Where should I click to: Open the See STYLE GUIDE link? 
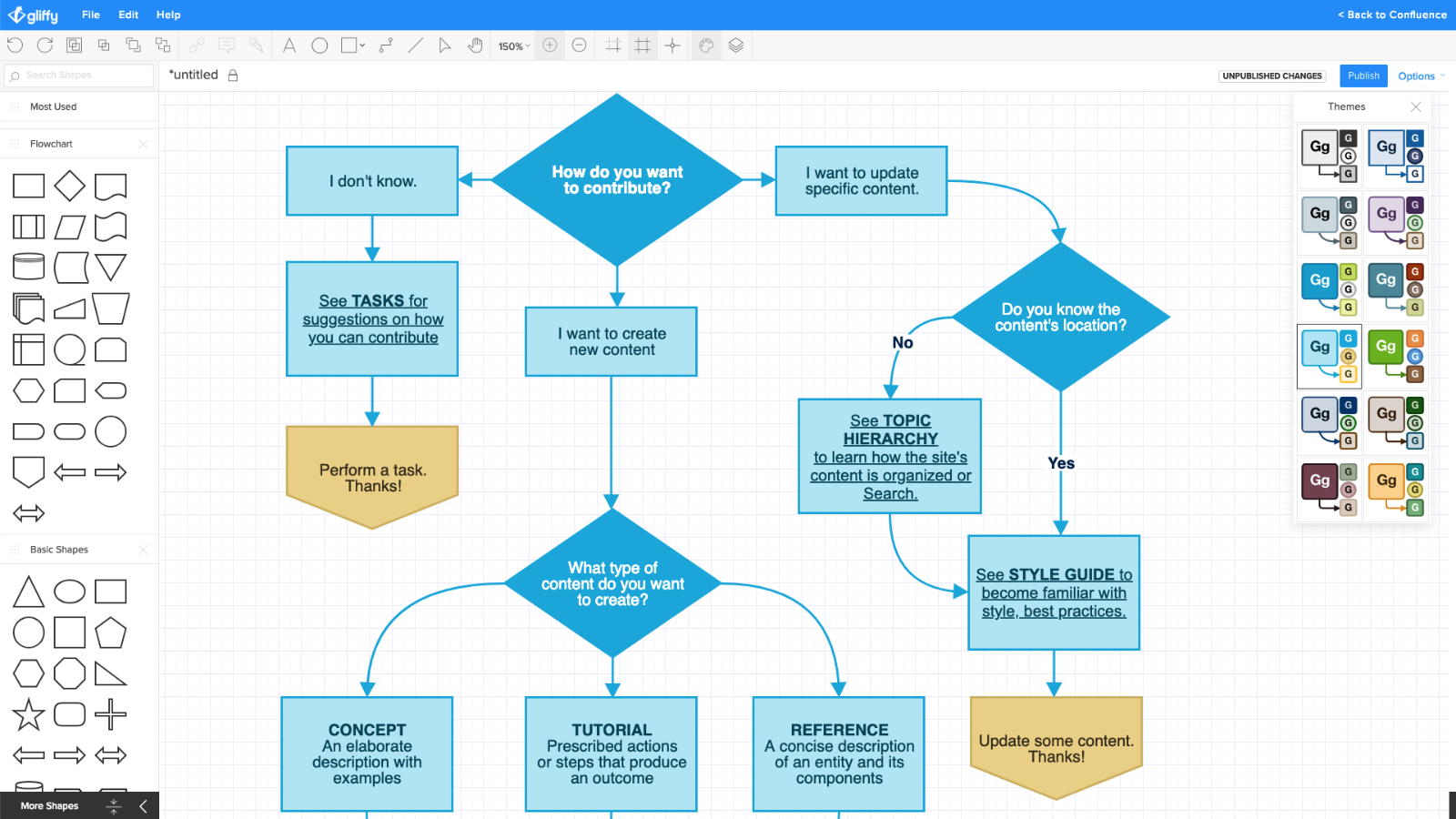[1054, 593]
